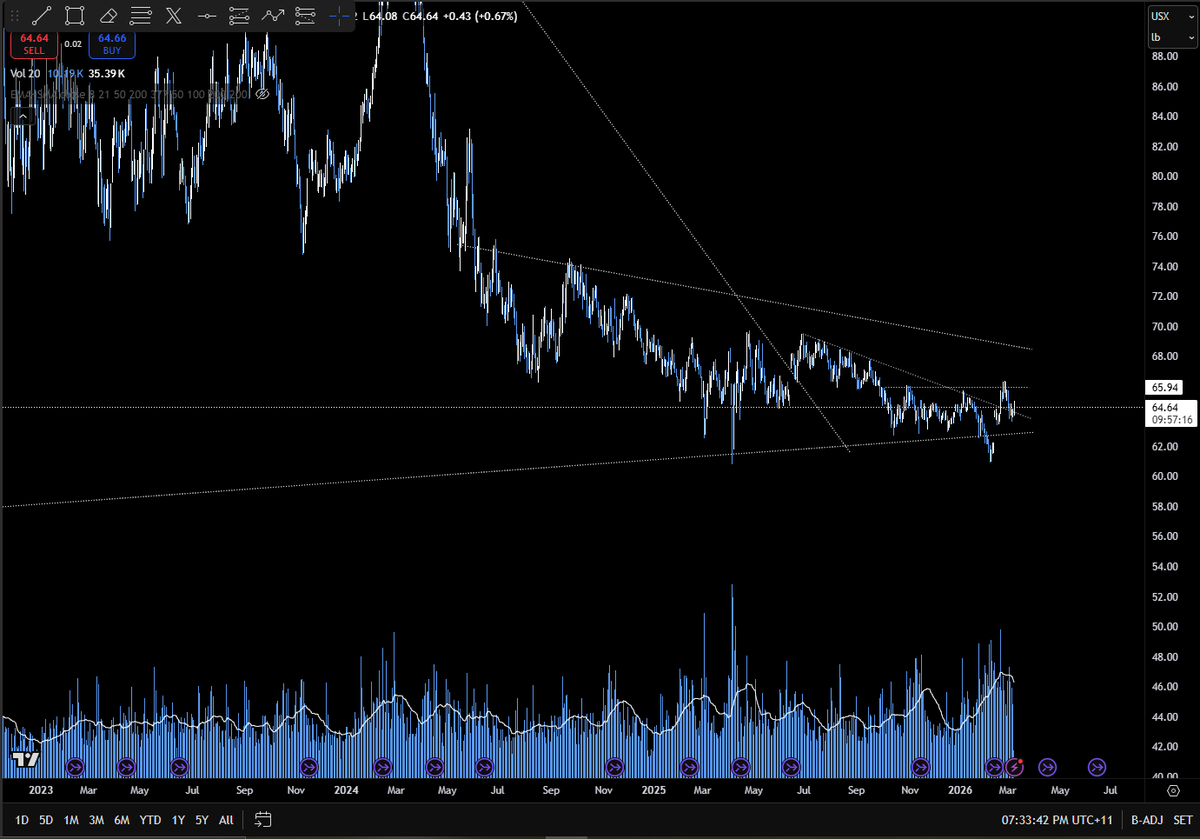Click the event marker just before May 2026
This screenshot has height=839, width=1200.
click(1047, 767)
